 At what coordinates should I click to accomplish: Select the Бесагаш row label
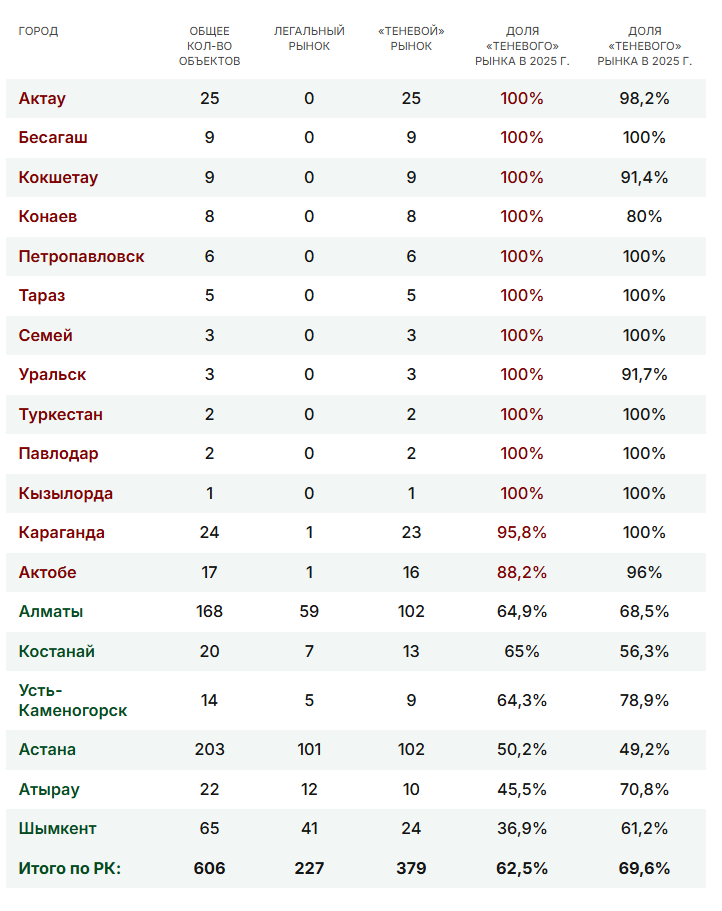[x=54, y=138]
